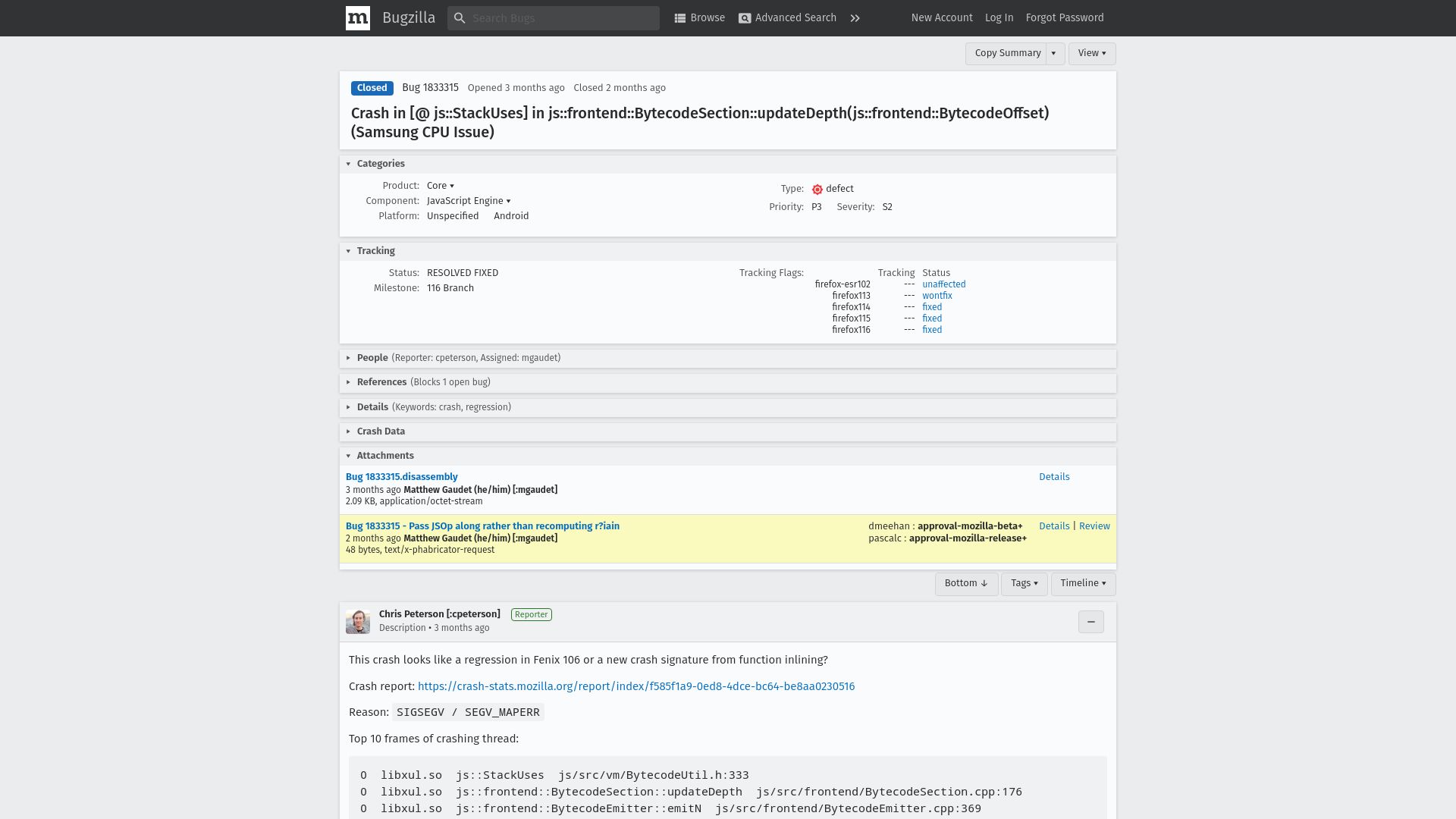Expand the more links double-chevron icon
Image resolution: width=1456 pixels, height=819 pixels.
click(x=855, y=18)
